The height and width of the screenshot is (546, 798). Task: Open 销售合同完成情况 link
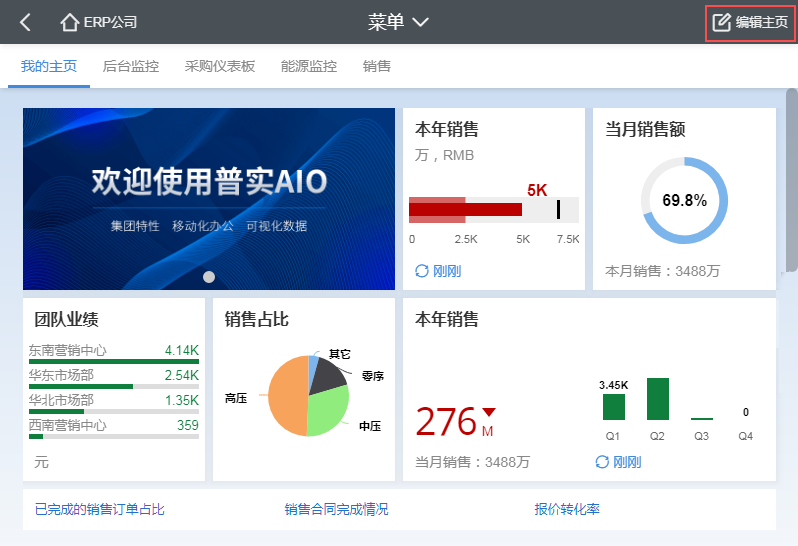[336, 509]
